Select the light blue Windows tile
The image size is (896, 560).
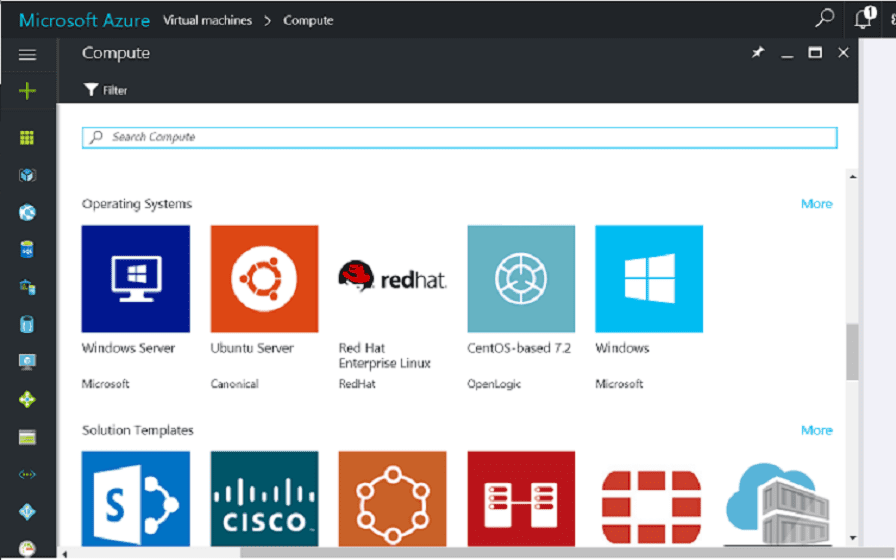pyautogui.click(x=649, y=279)
